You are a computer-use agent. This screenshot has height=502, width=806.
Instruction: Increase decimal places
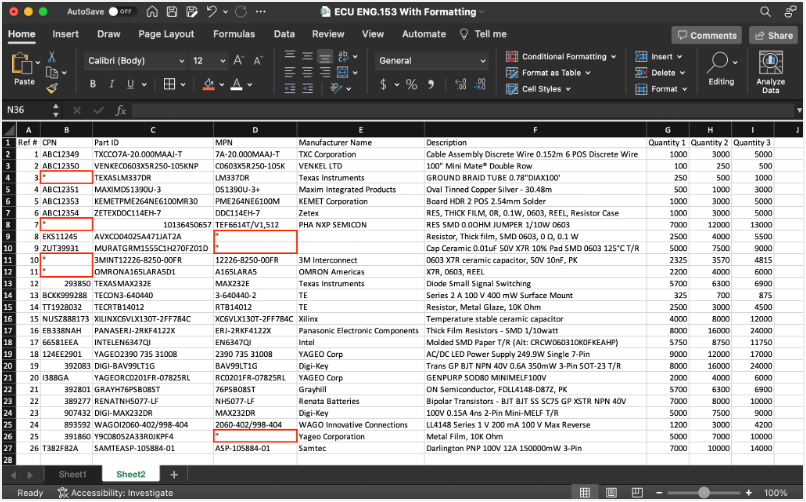click(461, 84)
